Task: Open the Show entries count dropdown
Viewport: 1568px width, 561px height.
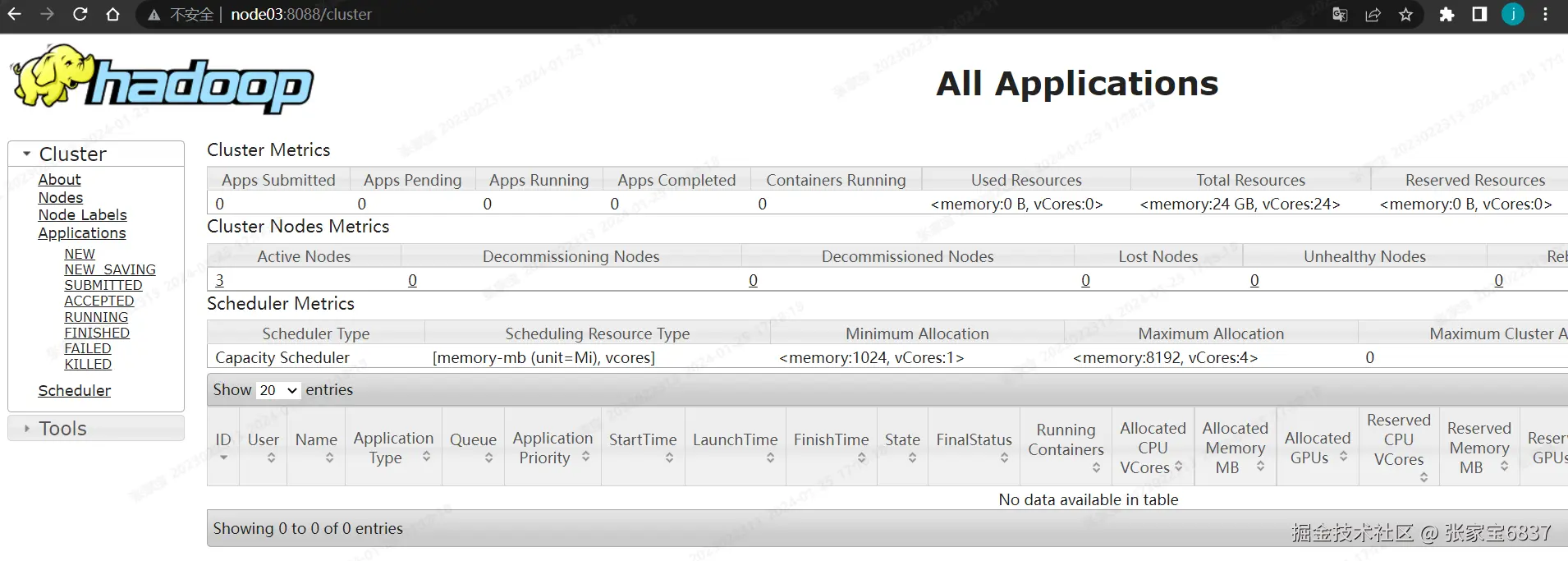Action: [278, 390]
